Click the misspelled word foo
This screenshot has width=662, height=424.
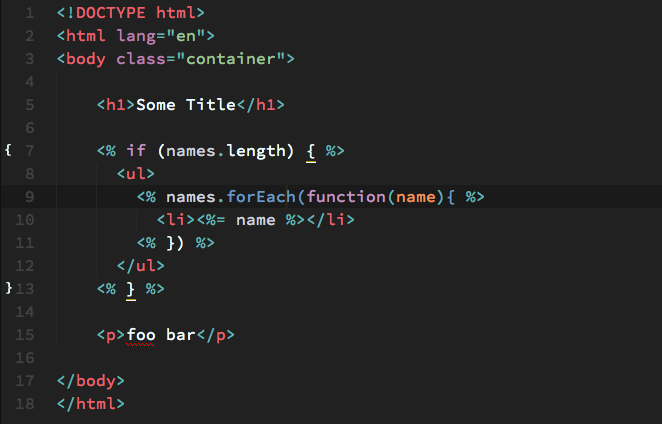pyautogui.click(x=141, y=335)
